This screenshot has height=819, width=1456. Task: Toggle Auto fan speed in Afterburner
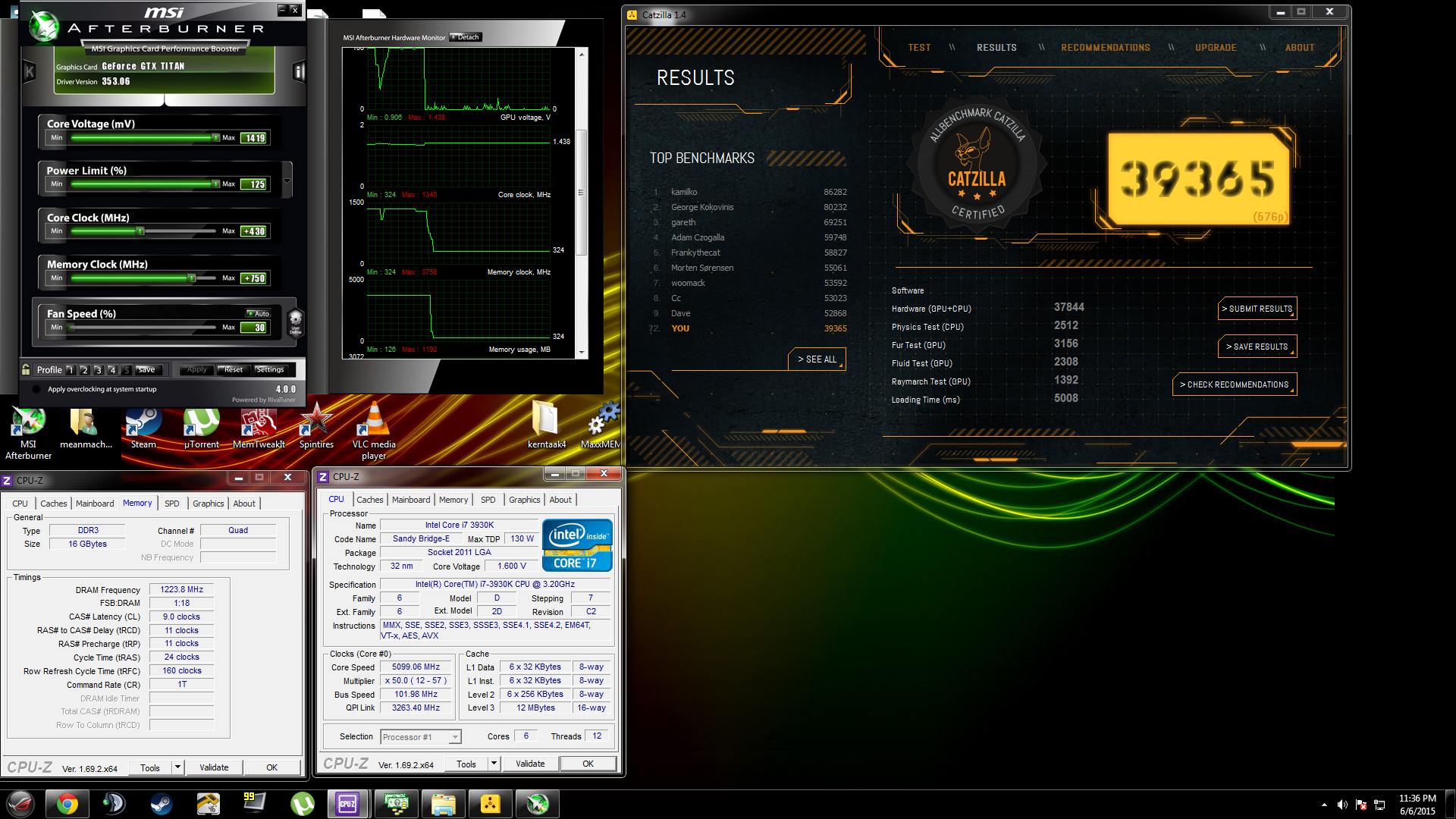259,313
